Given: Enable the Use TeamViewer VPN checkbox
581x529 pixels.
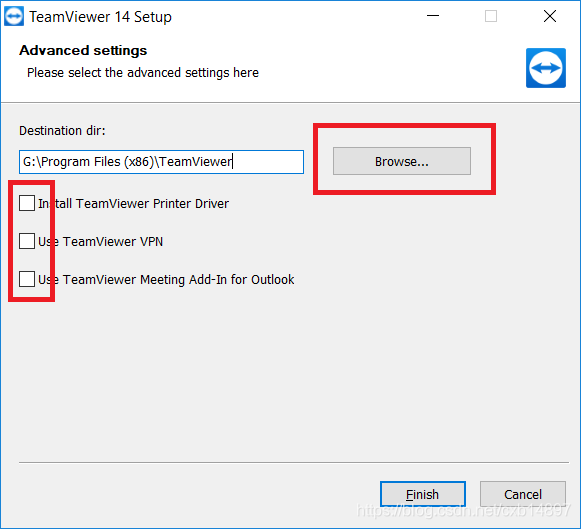Looking at the screenshot, I should pos(27,241).
